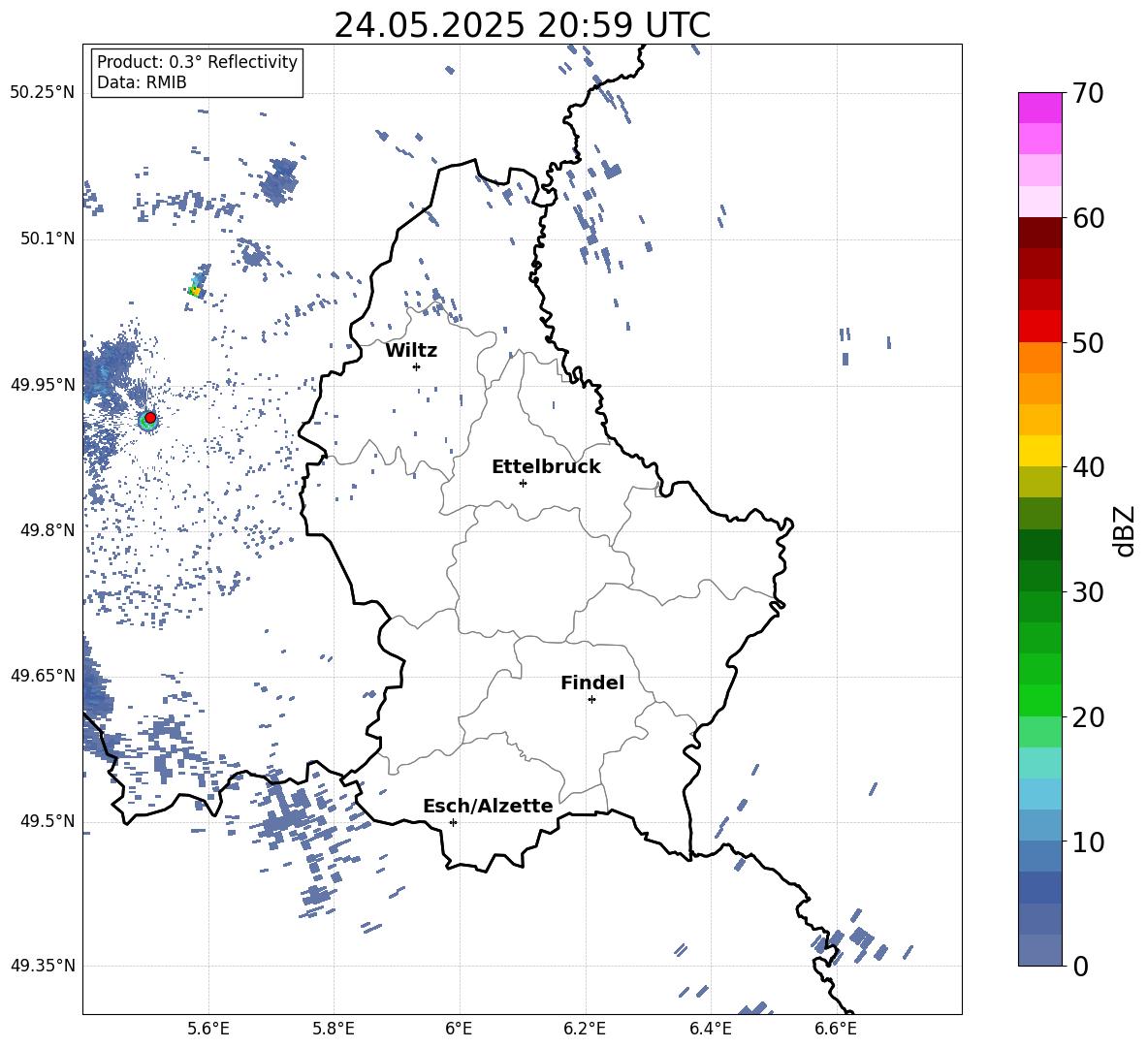Click the '49.65°N' latitude label
The image size is (1148, 1048).
pos(43,675)
